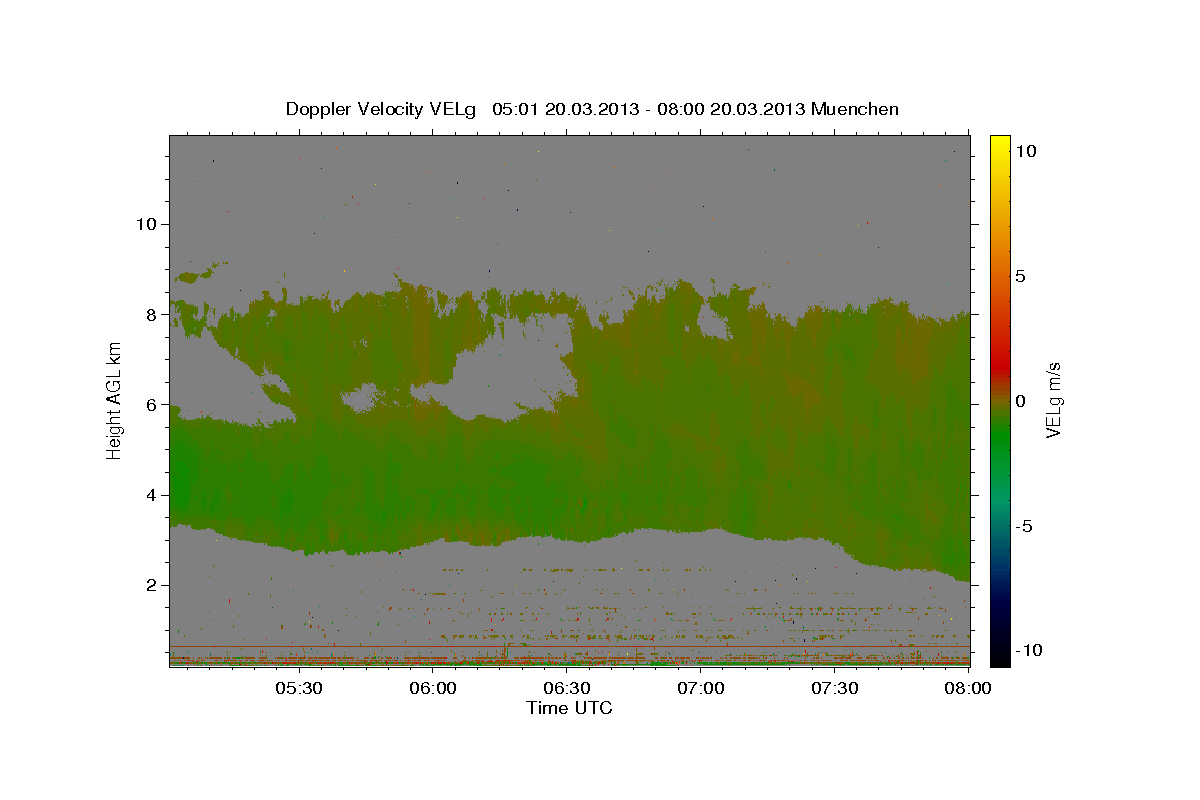The width and height of the screenshot is (1200, 800).
Task: Click the 07:30 time tick label
Action: 835,688
